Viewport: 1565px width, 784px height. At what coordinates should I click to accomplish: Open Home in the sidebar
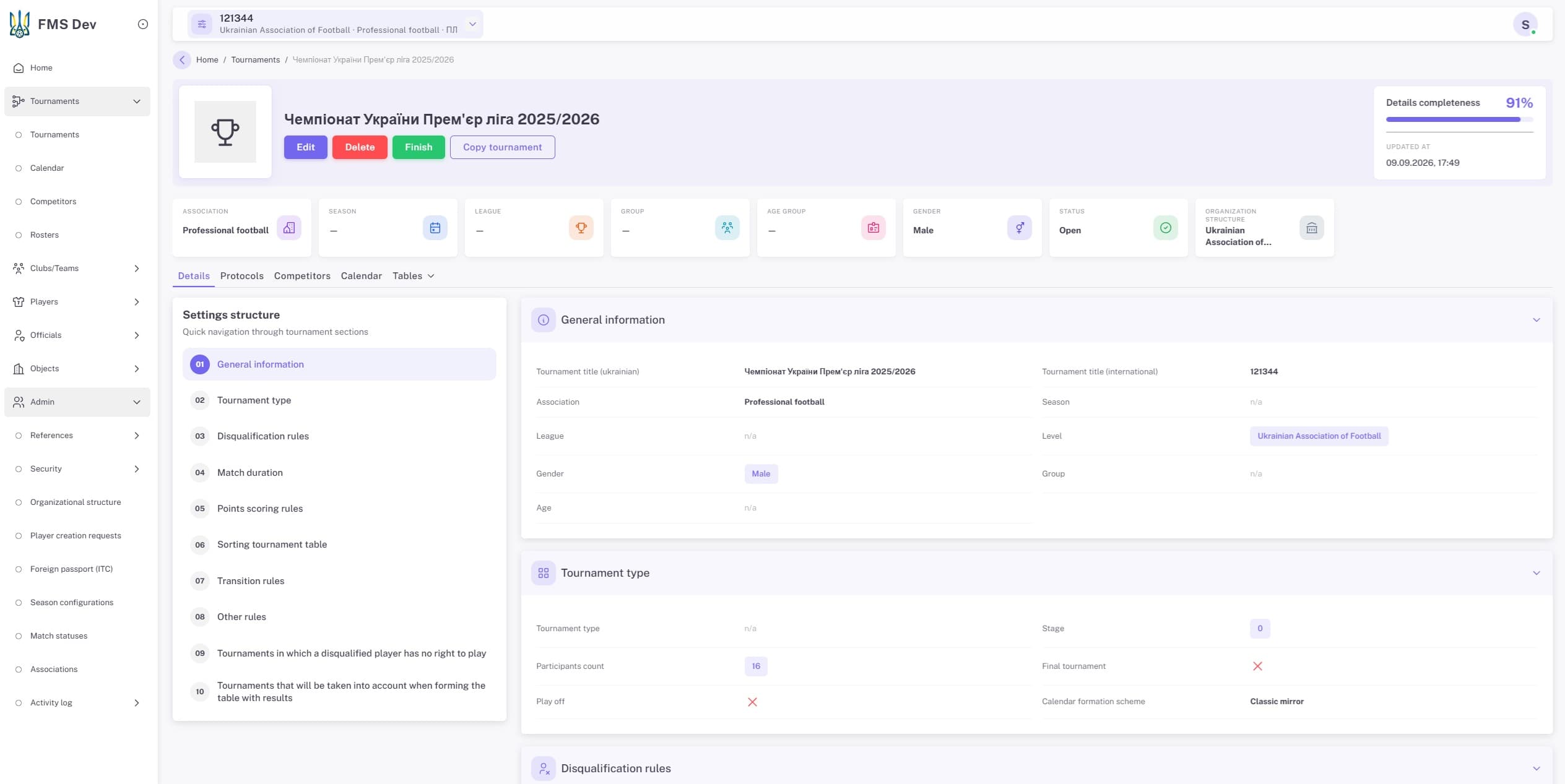77,68
